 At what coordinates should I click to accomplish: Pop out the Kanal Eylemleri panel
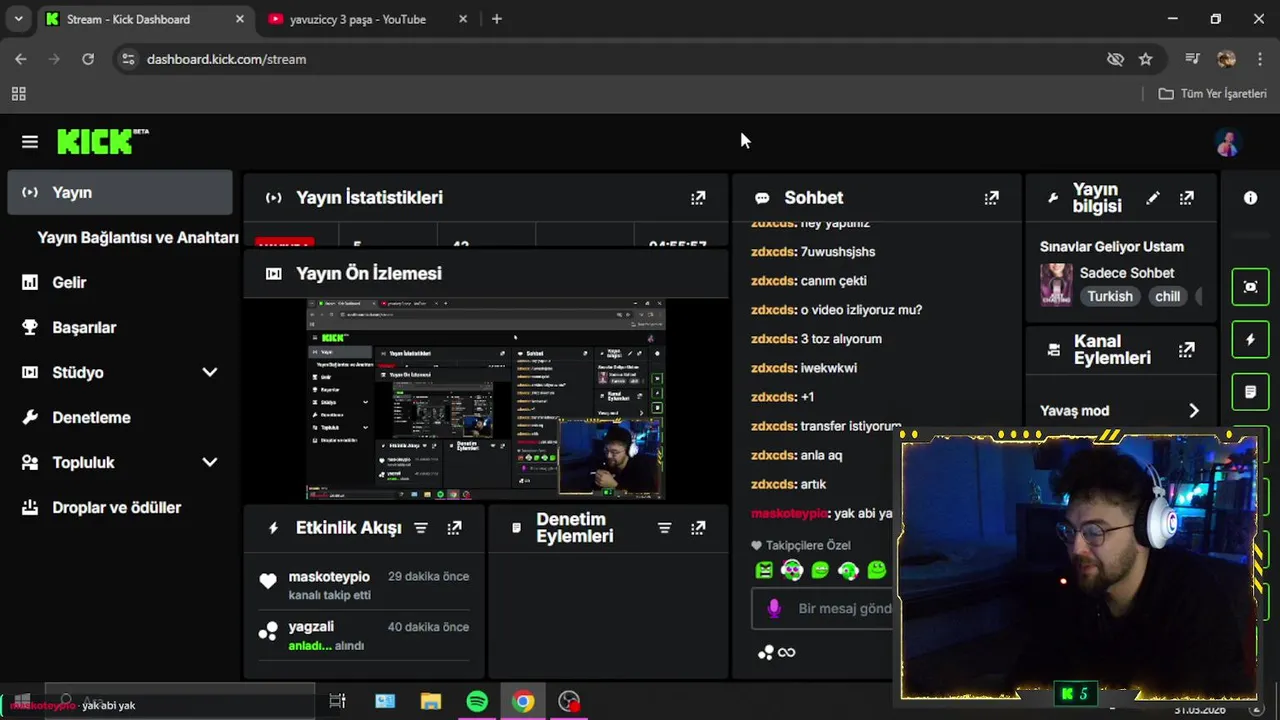(1186, 350)
